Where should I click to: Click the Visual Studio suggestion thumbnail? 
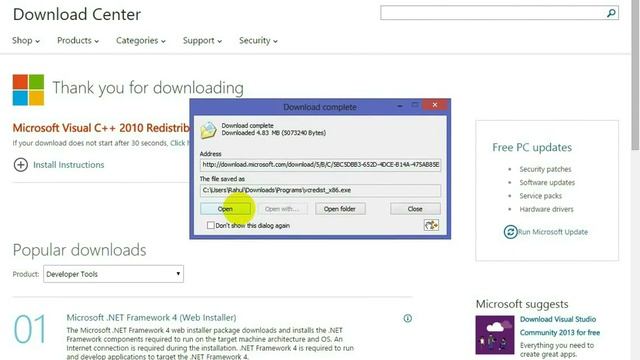point(495,335)
